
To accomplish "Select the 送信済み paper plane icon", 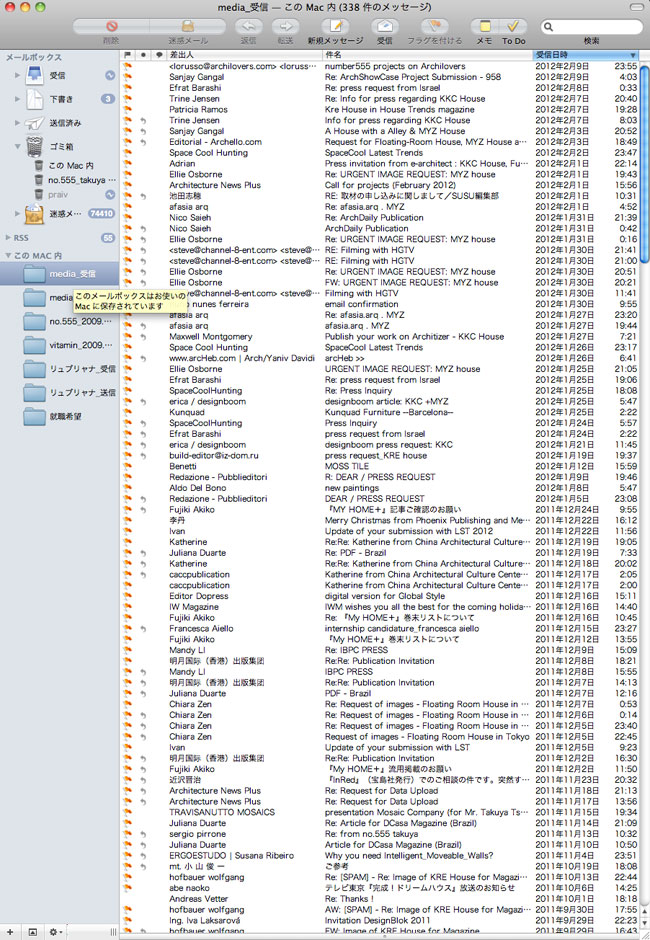I will point(35,123).
